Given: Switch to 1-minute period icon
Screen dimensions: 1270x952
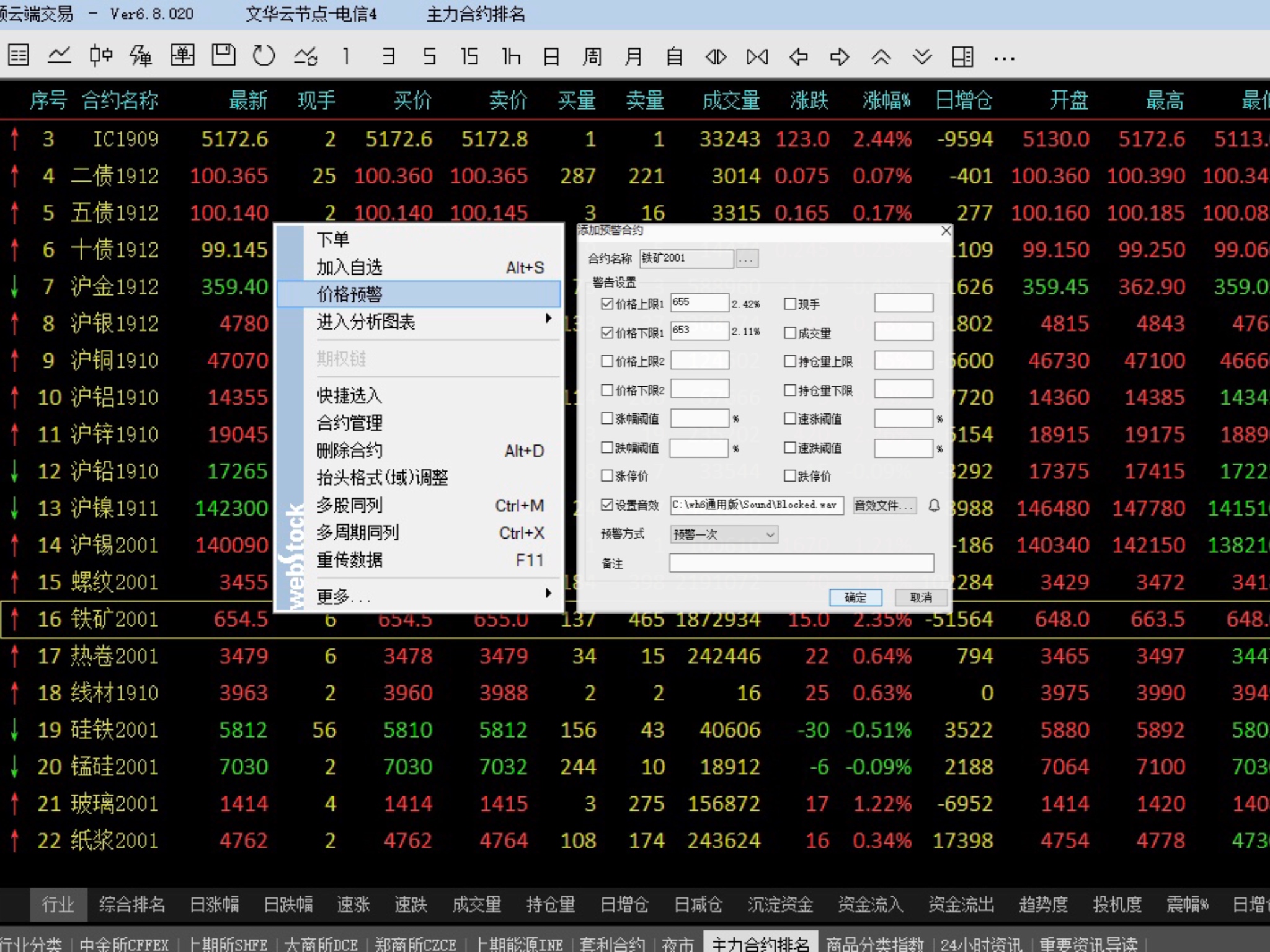Looking at the screenshot, I should point(345,56).
